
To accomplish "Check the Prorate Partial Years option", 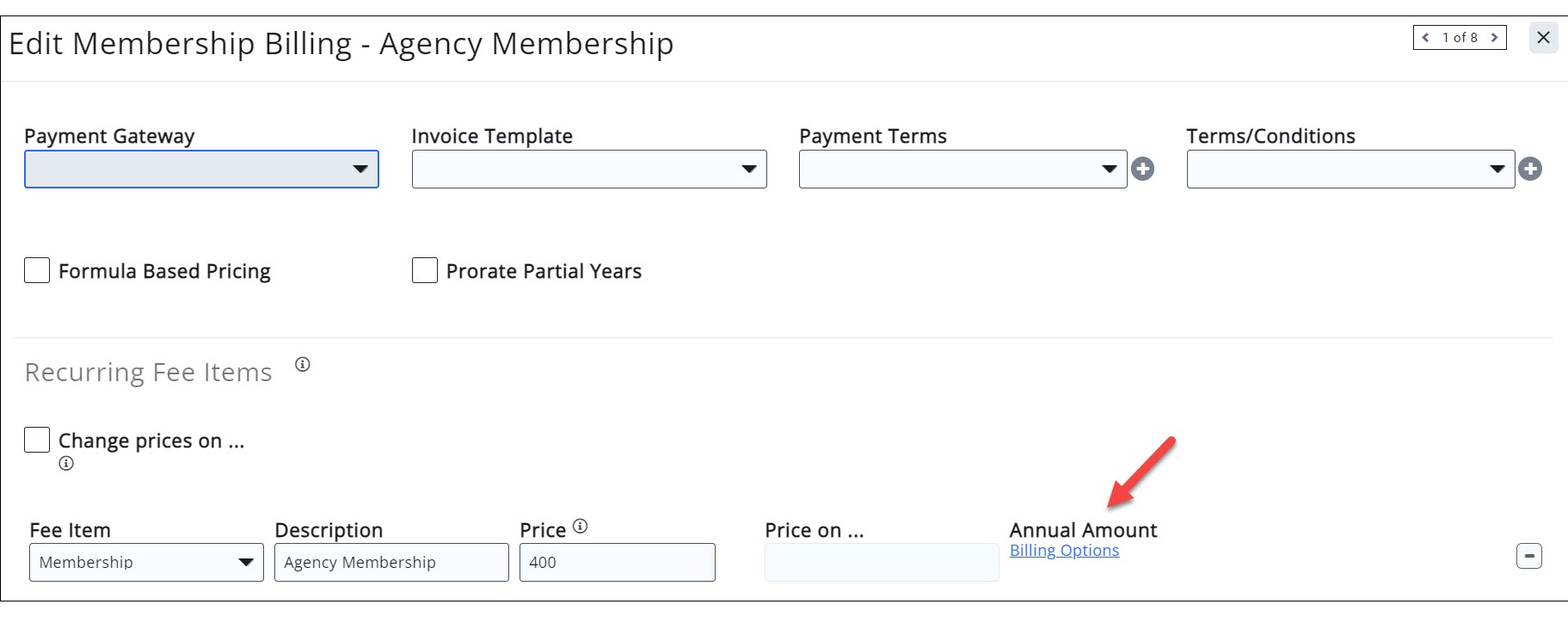I will pos(423,270).
